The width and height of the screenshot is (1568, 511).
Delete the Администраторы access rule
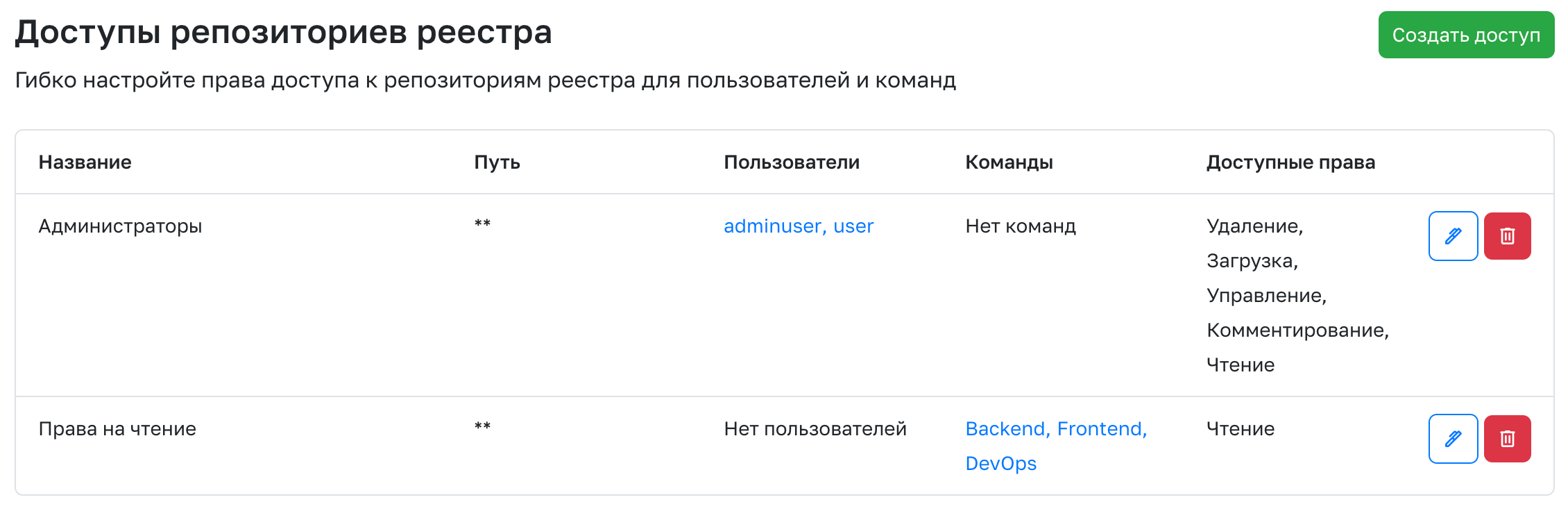(1507, 236)
